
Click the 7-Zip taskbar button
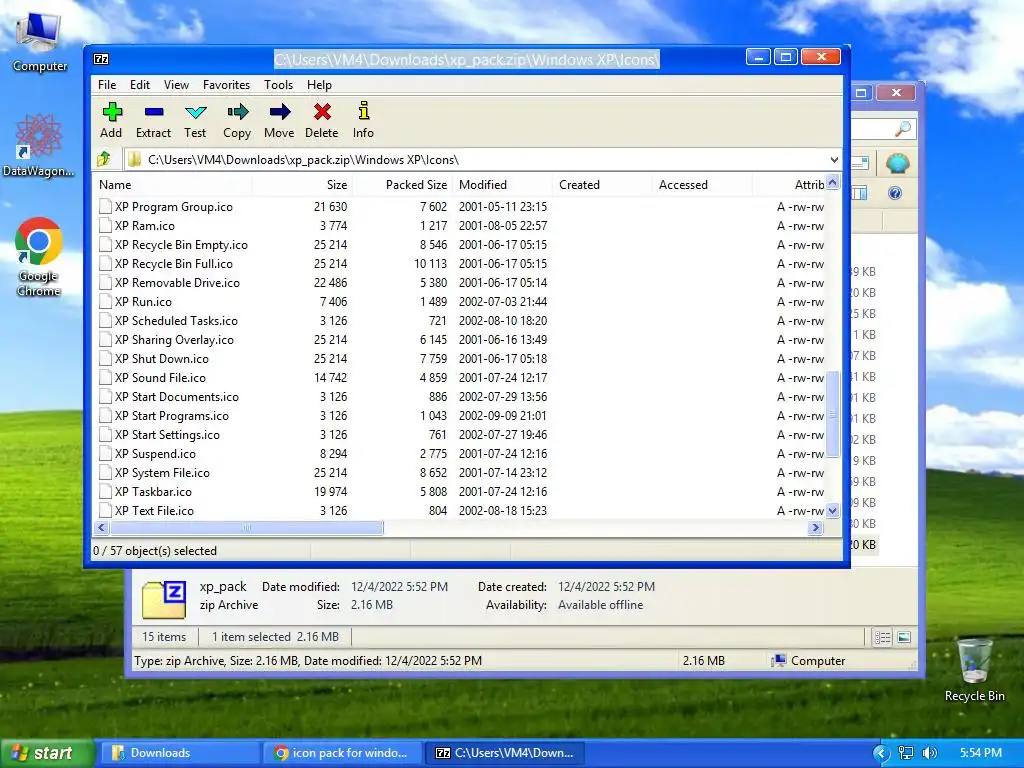coord(505,753)
